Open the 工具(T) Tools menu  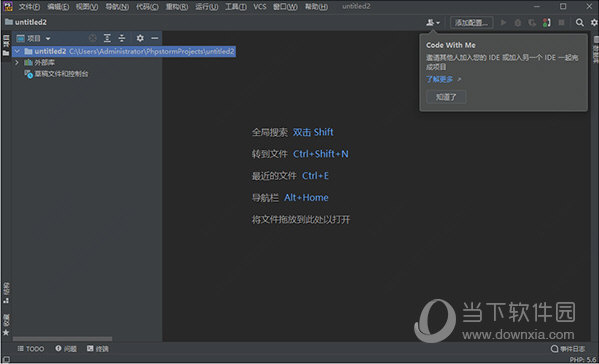(235, 7)
